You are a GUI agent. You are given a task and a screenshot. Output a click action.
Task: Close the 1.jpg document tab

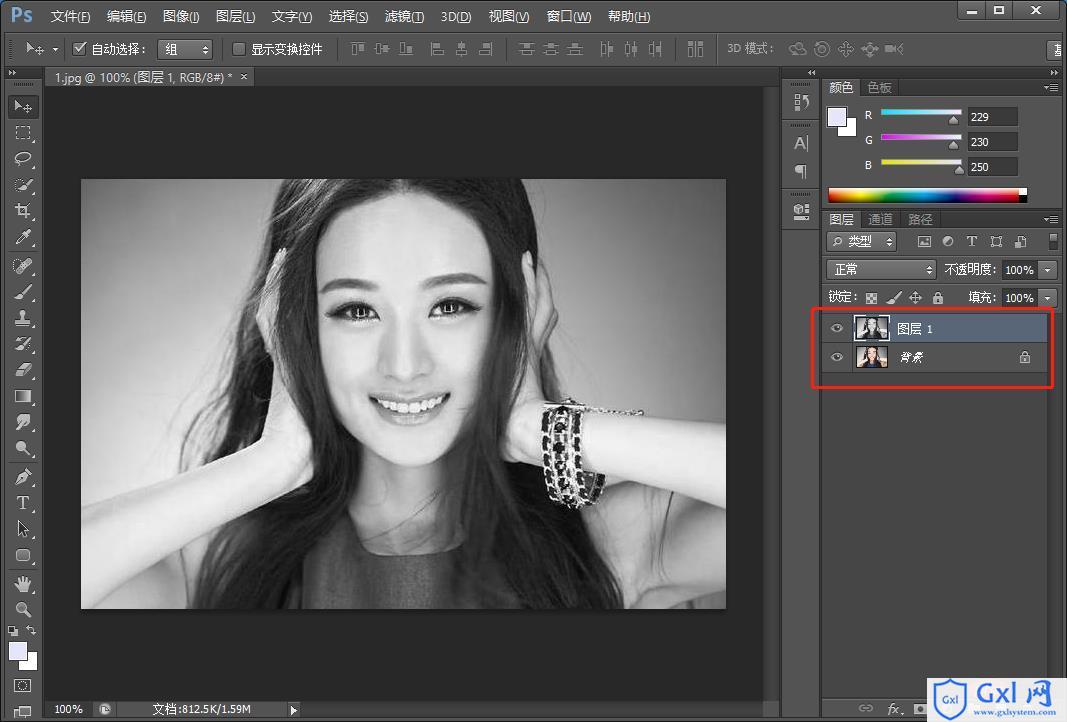pos(244,77)
